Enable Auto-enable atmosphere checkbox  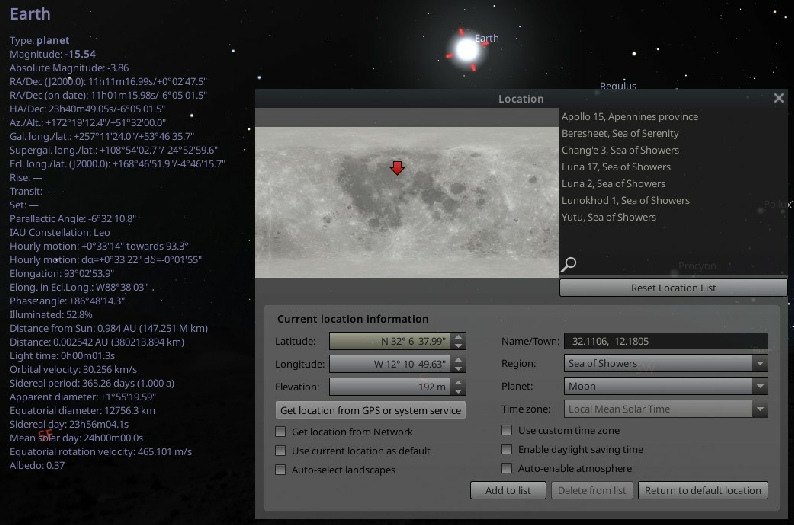tap(507, 468)
